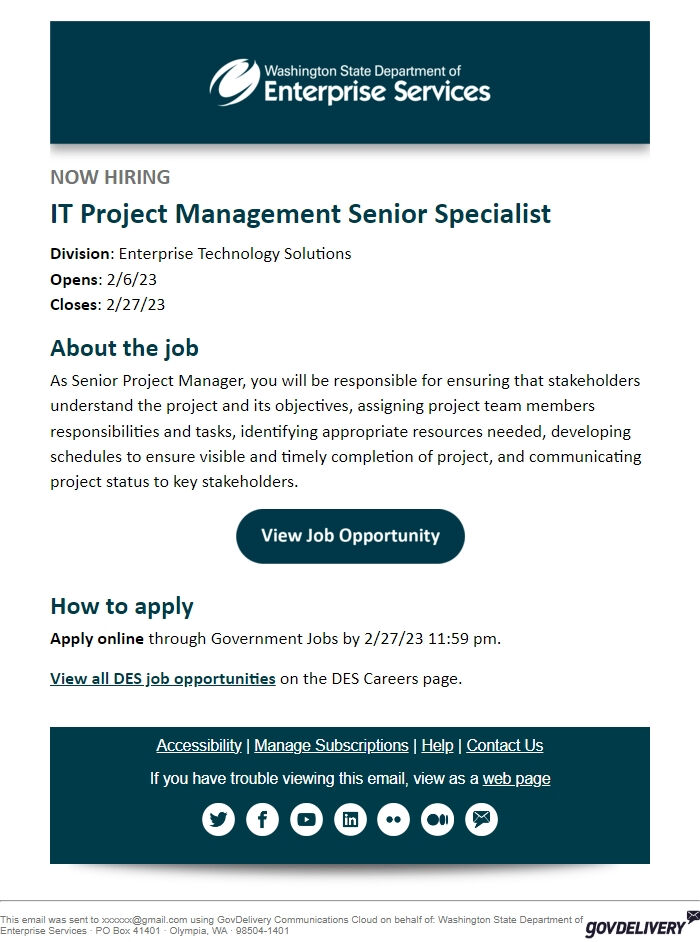The height and width of the screenshot is (942, 700).
Task: Visit the LinkedIn icon link
Action: pos(350,820)
